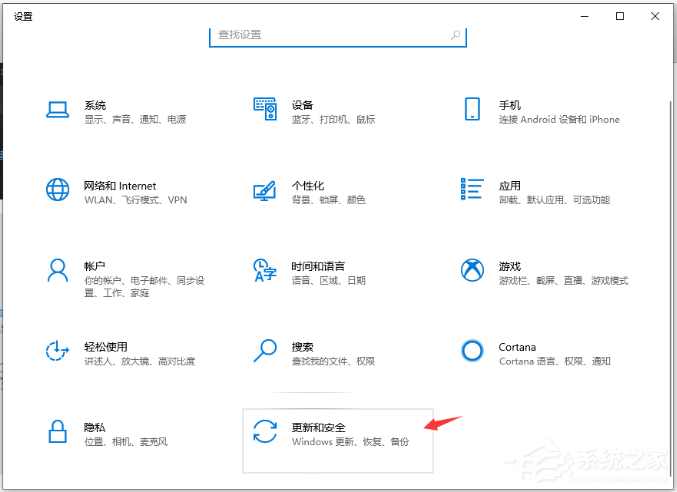
Task: Open the Time & Language clock icon
Action: point(265,270)
